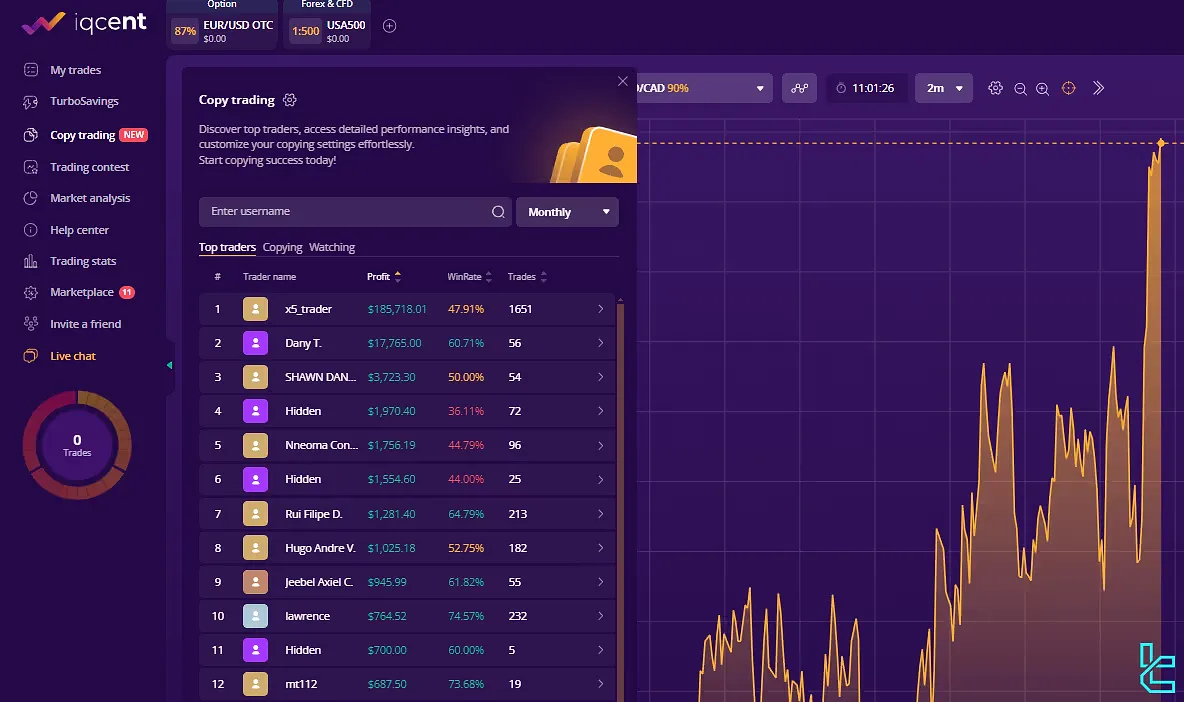Image resolution: width=1184 pixels, height=702 pixels.
Task: Click the rank 4 Hidden trader avatar
Action: [255, 411]
